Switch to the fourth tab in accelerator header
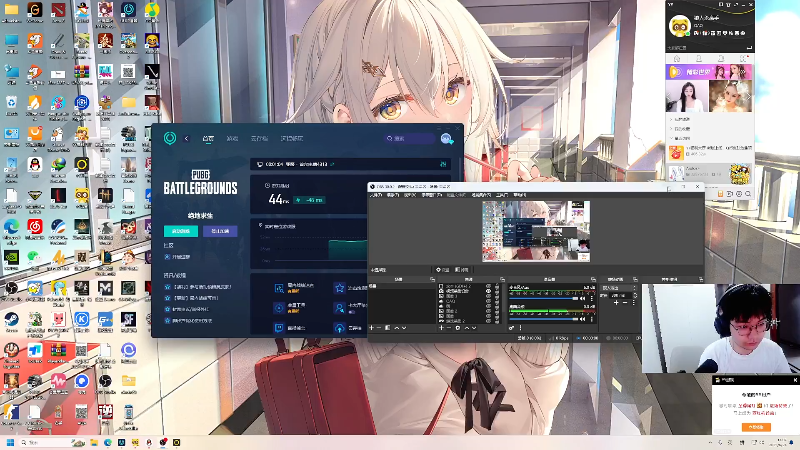The image size is (800, 450). 292,138
